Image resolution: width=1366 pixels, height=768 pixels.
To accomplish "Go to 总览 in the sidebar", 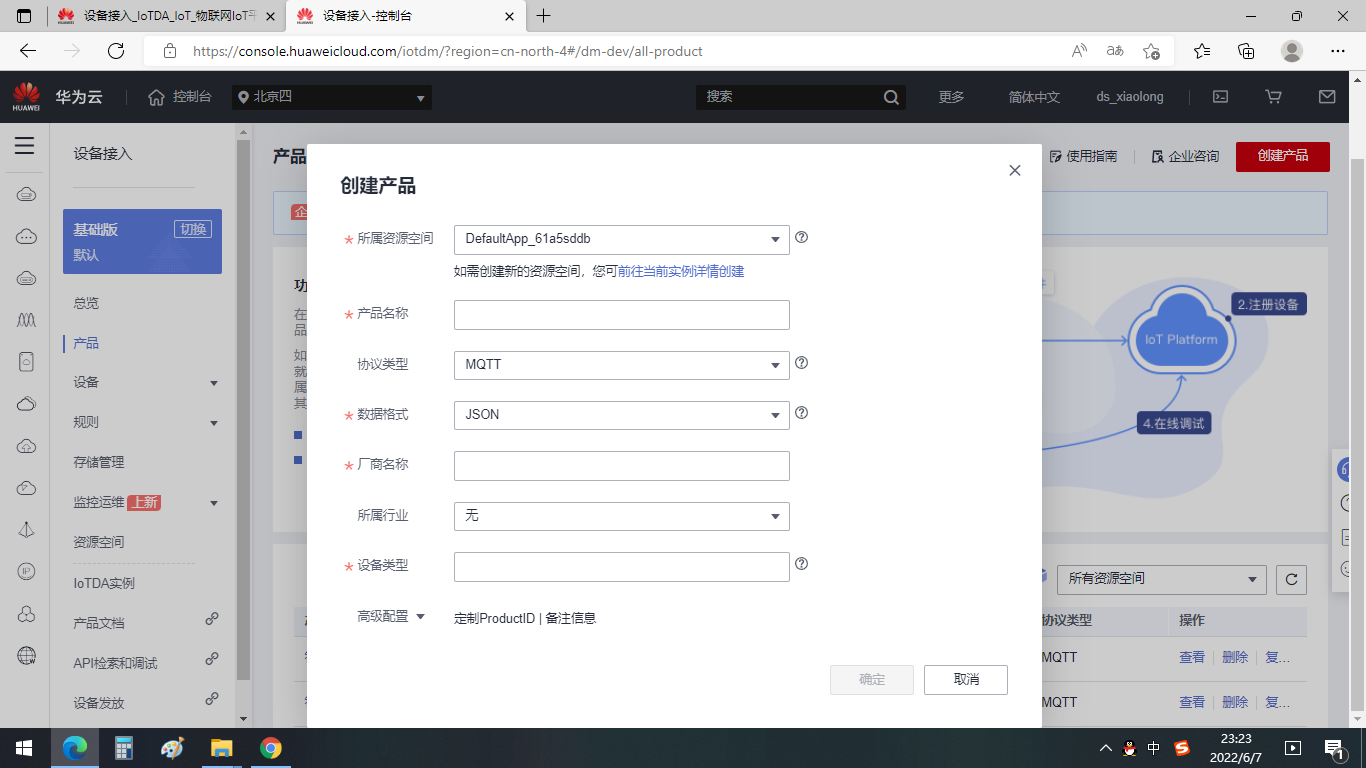I will point(86,303).
